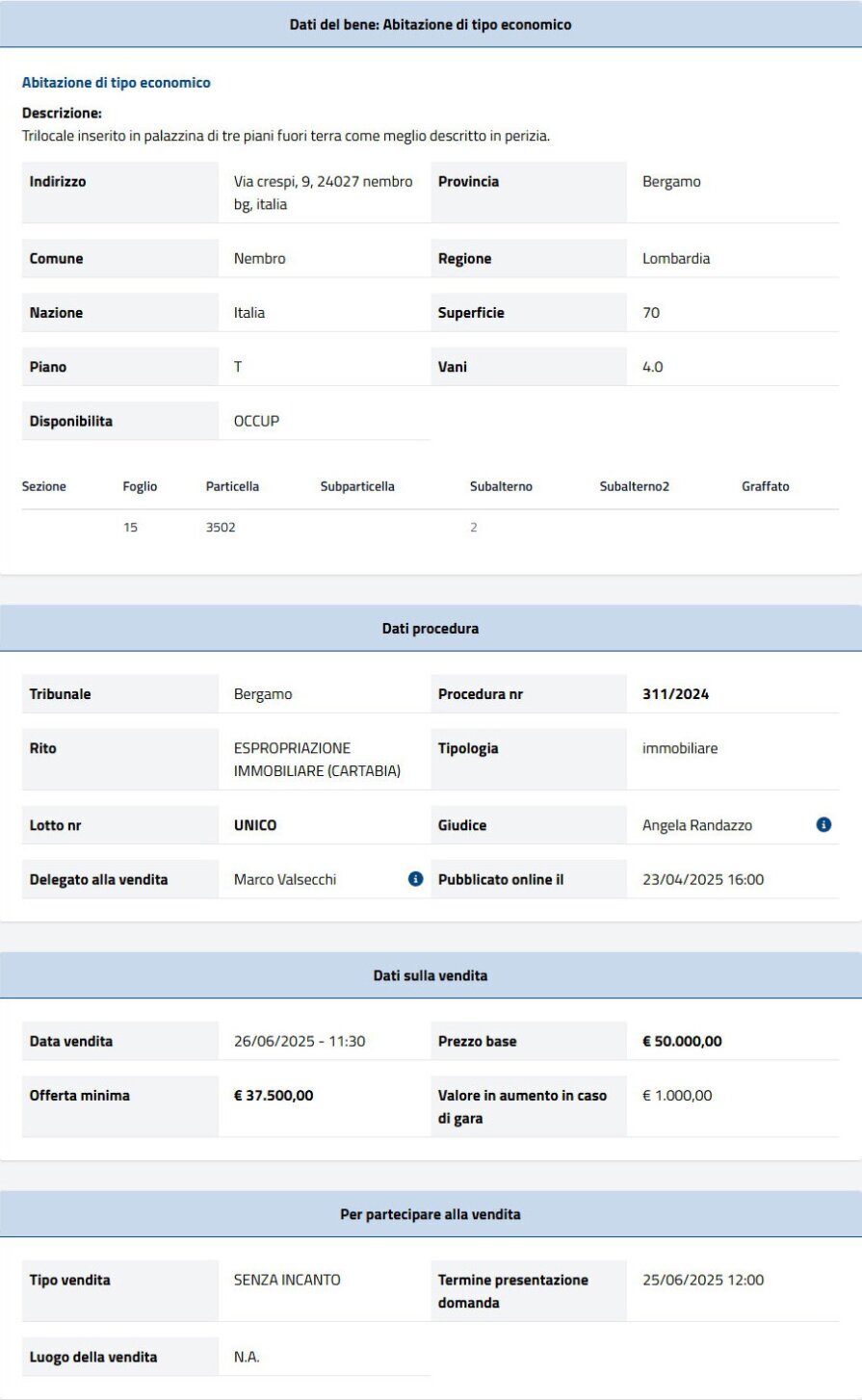The image size is (862, 1400).
Task: Click procedure number '311/2024'
Action: coord(676,694)
